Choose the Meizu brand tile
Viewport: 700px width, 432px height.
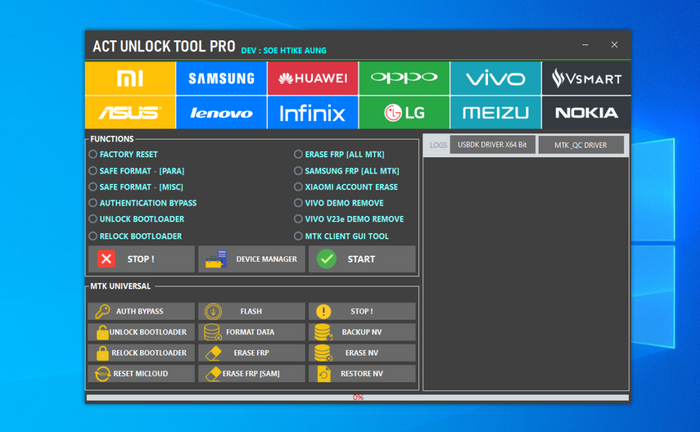tap(496, 112)
